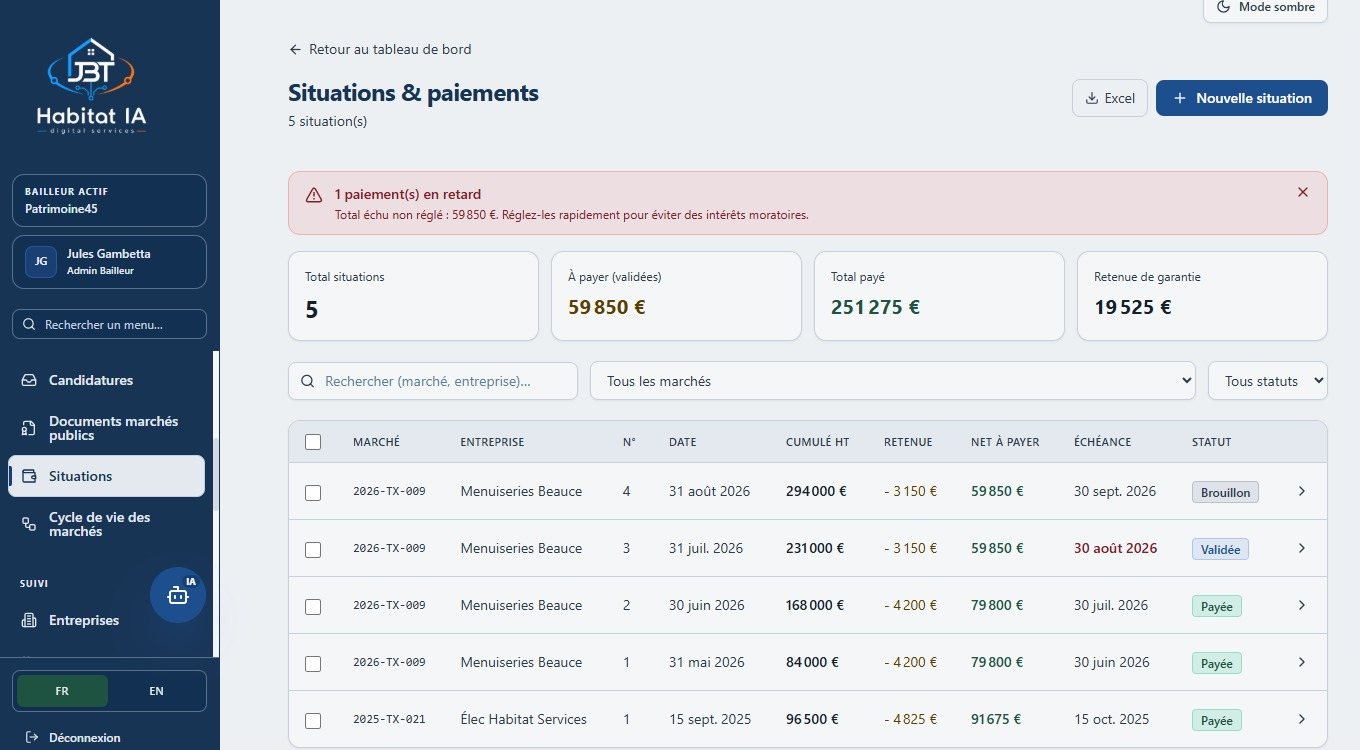This screenshot has width=1360, height=750.
Task: Check the Élec Habitat Services row
Action: [x=313, y=720]
